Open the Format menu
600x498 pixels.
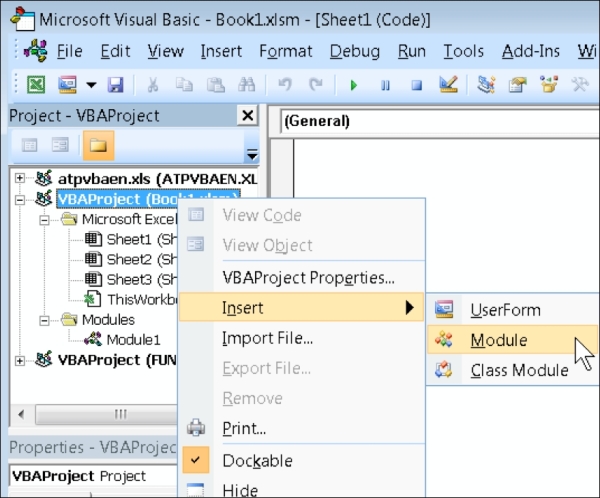click(286, 51)
